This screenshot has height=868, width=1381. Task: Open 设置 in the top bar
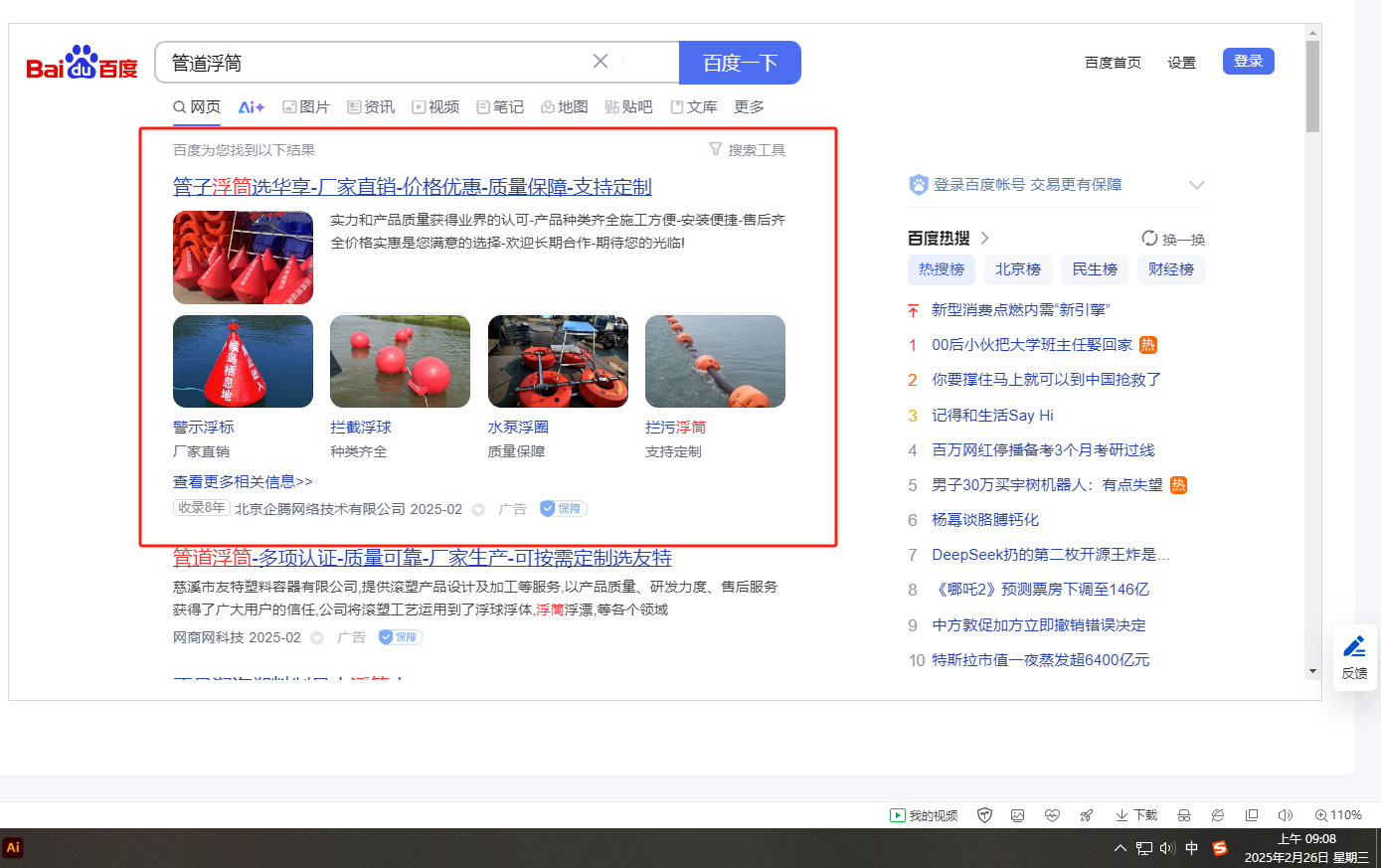pos(1181,63)
